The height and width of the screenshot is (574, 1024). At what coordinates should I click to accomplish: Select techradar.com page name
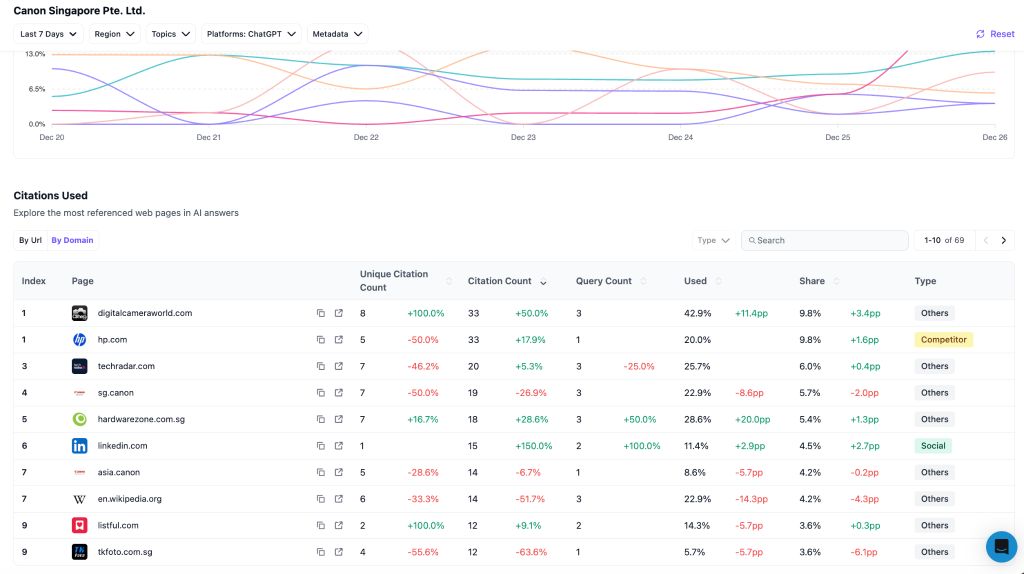pyautogui.click(x=126, y=366)
